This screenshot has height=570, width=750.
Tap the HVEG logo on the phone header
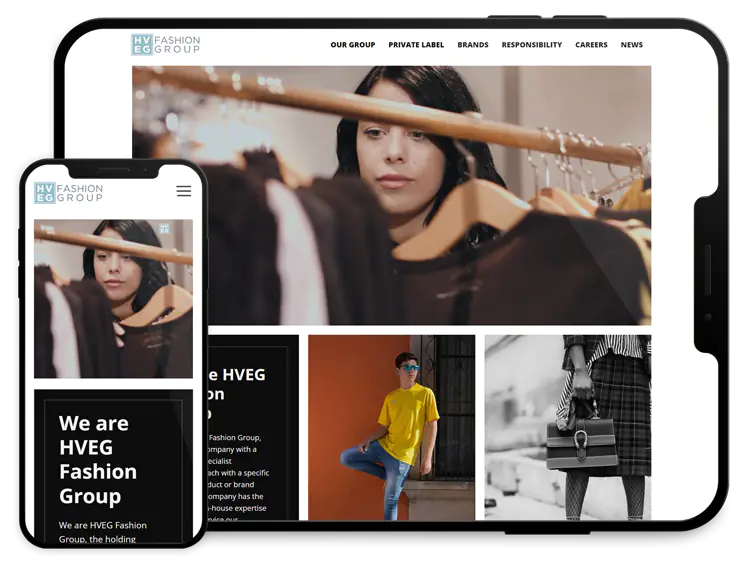click(69, 192)
